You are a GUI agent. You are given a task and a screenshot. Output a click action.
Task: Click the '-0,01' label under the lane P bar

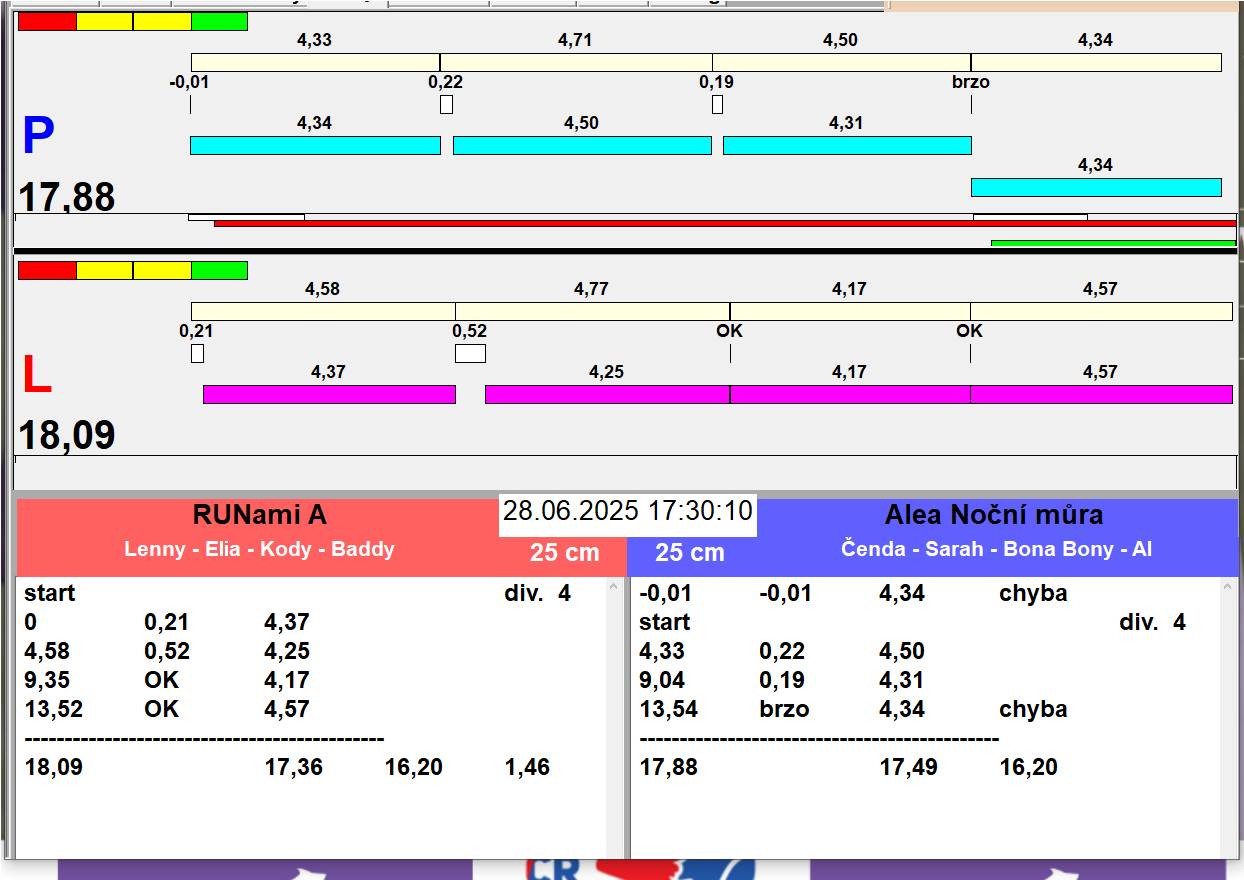coord(189,82)
